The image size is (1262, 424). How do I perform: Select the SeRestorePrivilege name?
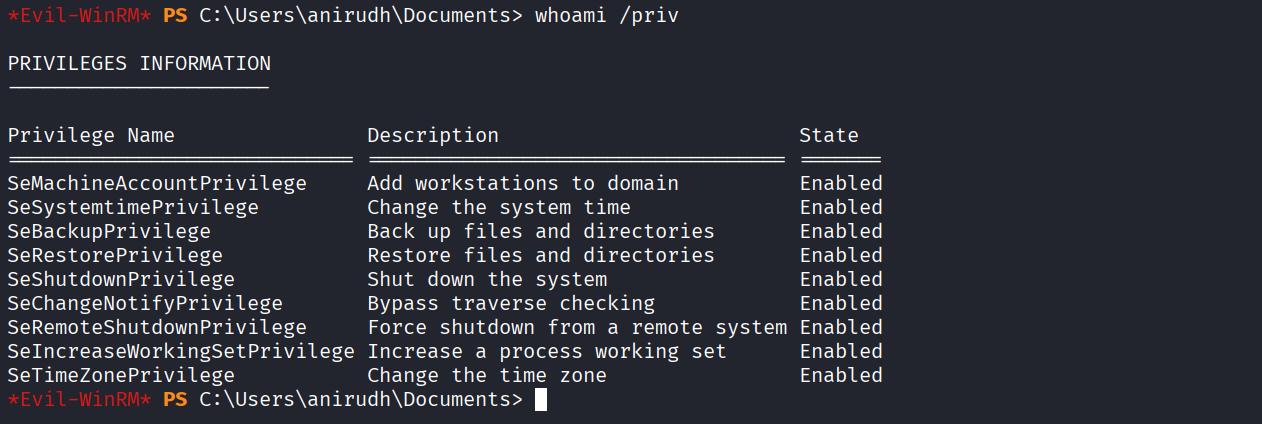115,256
